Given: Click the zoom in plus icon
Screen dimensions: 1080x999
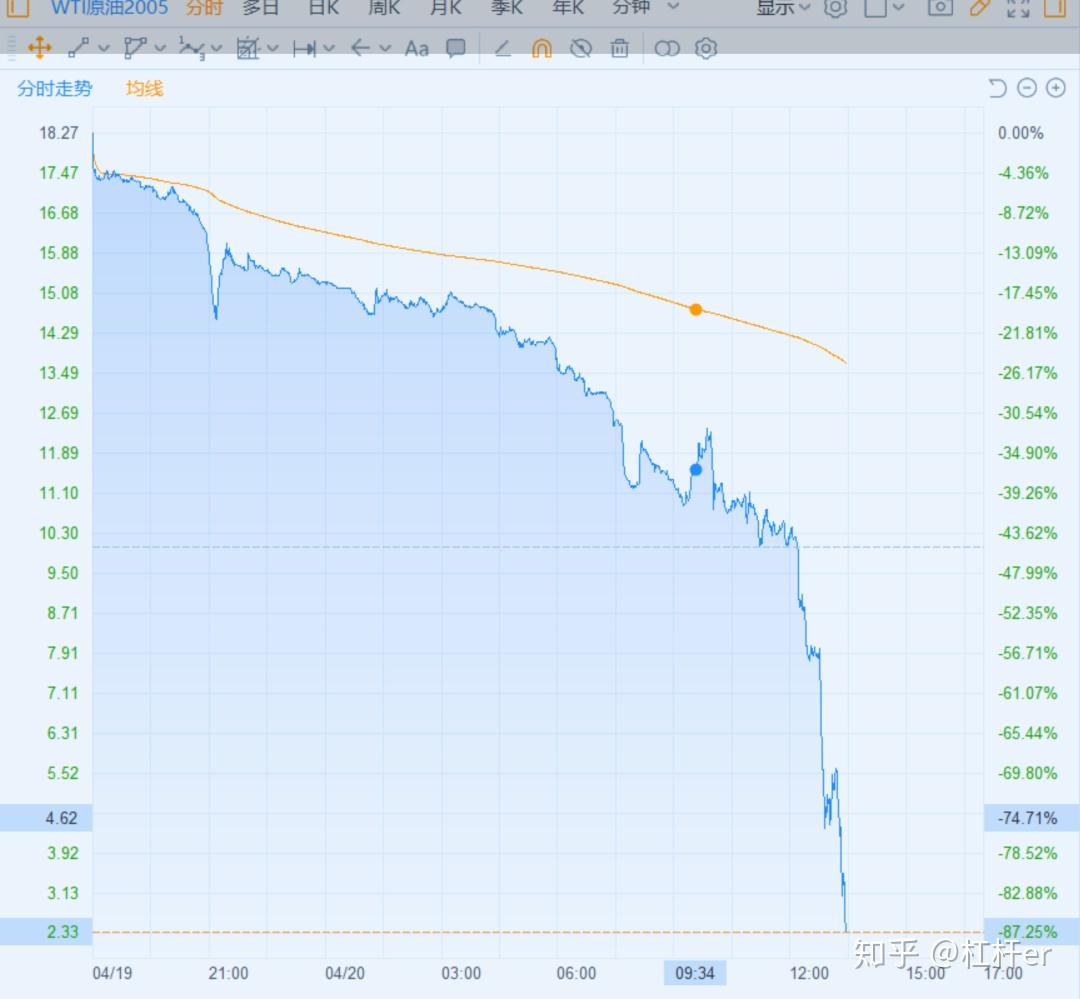Looking at the screenshot, I should pyautogui.click(x=1055, y=88).
